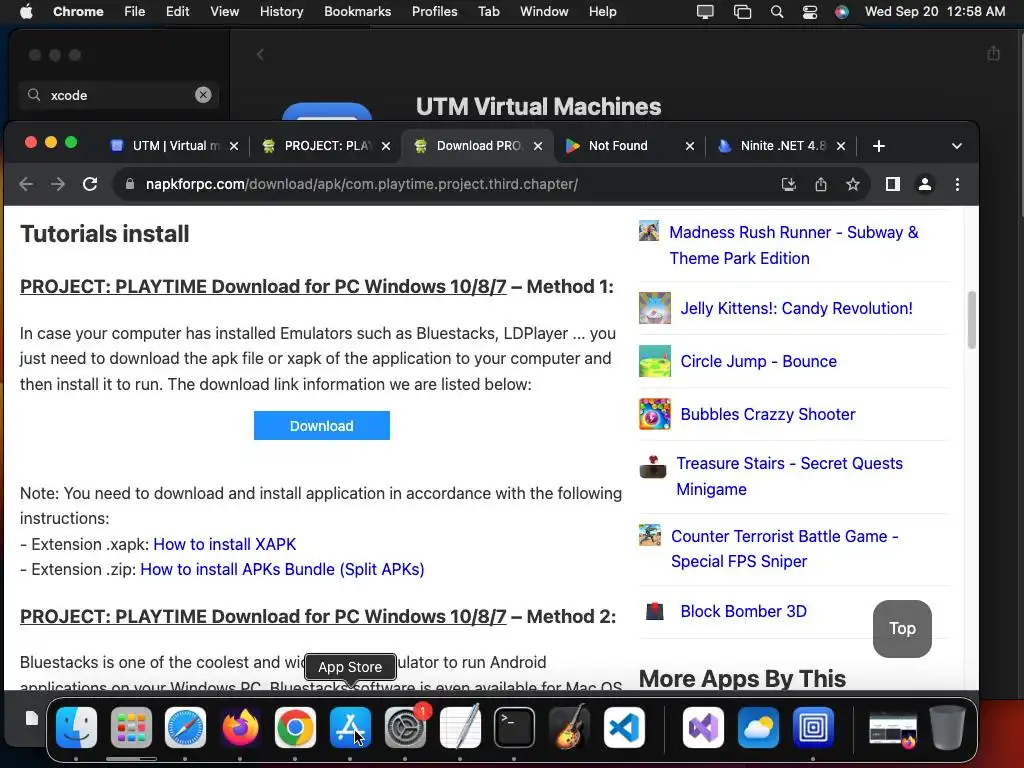This screenshot has width=1024, height=768.
Task: Click the Chrome page scrollbar thumb
Action: point(972,320)
